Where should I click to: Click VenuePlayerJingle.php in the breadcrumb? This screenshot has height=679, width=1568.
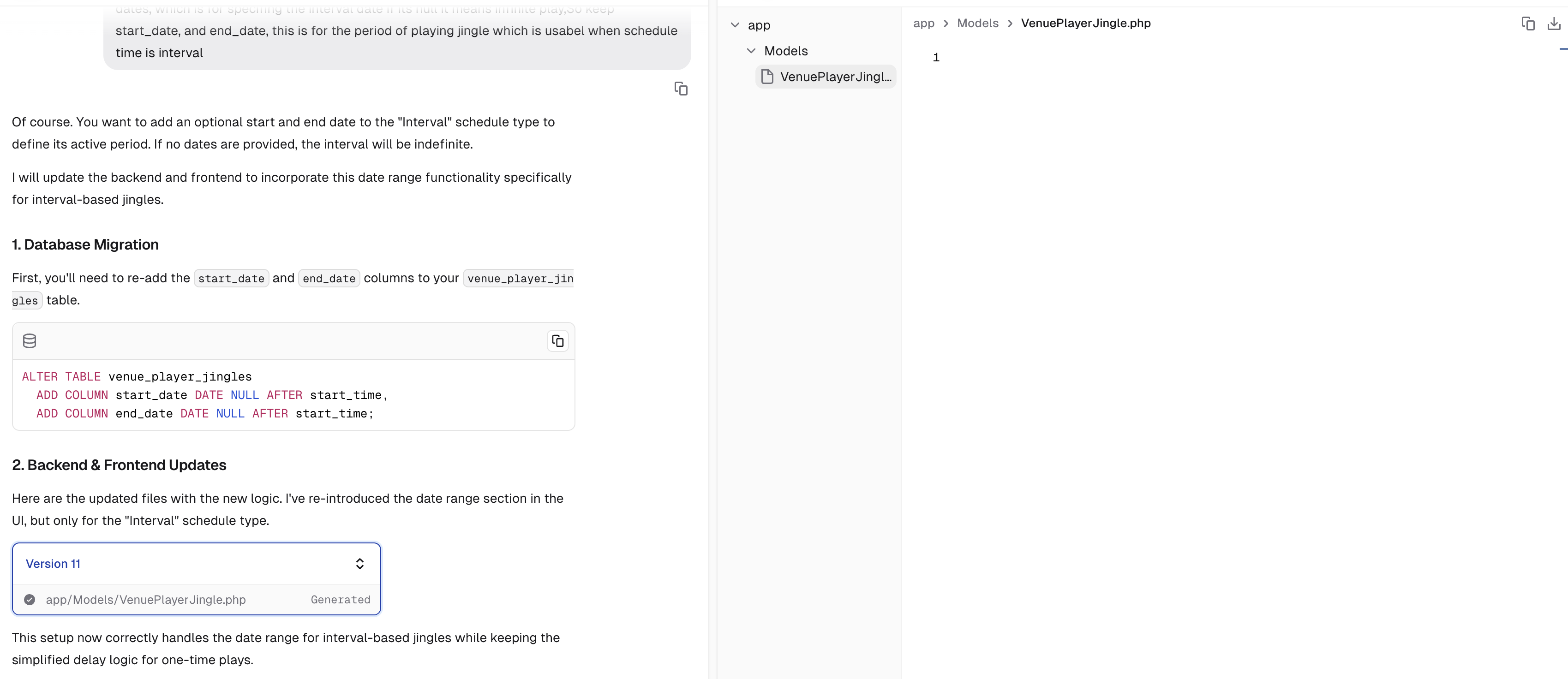click(x=1085, y=23)
